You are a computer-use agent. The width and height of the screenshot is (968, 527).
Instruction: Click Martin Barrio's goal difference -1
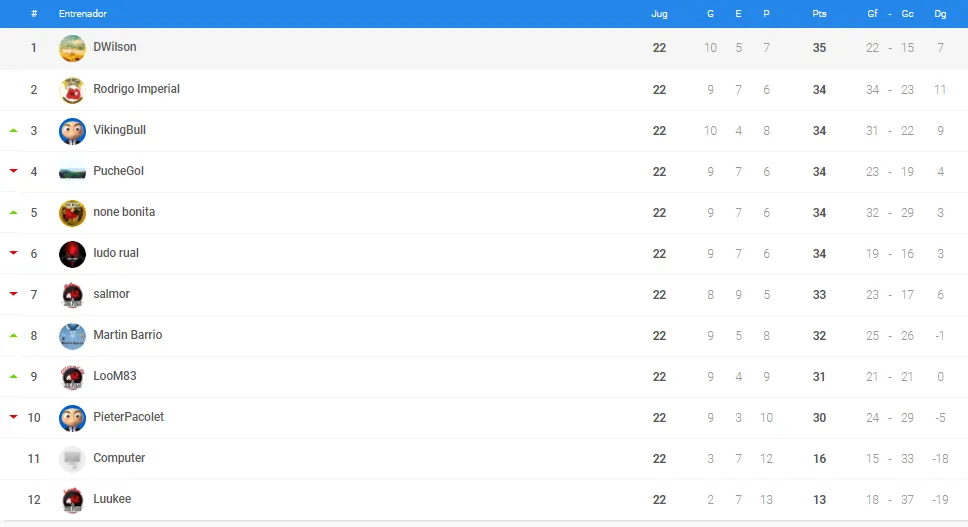tap(940, 336)
